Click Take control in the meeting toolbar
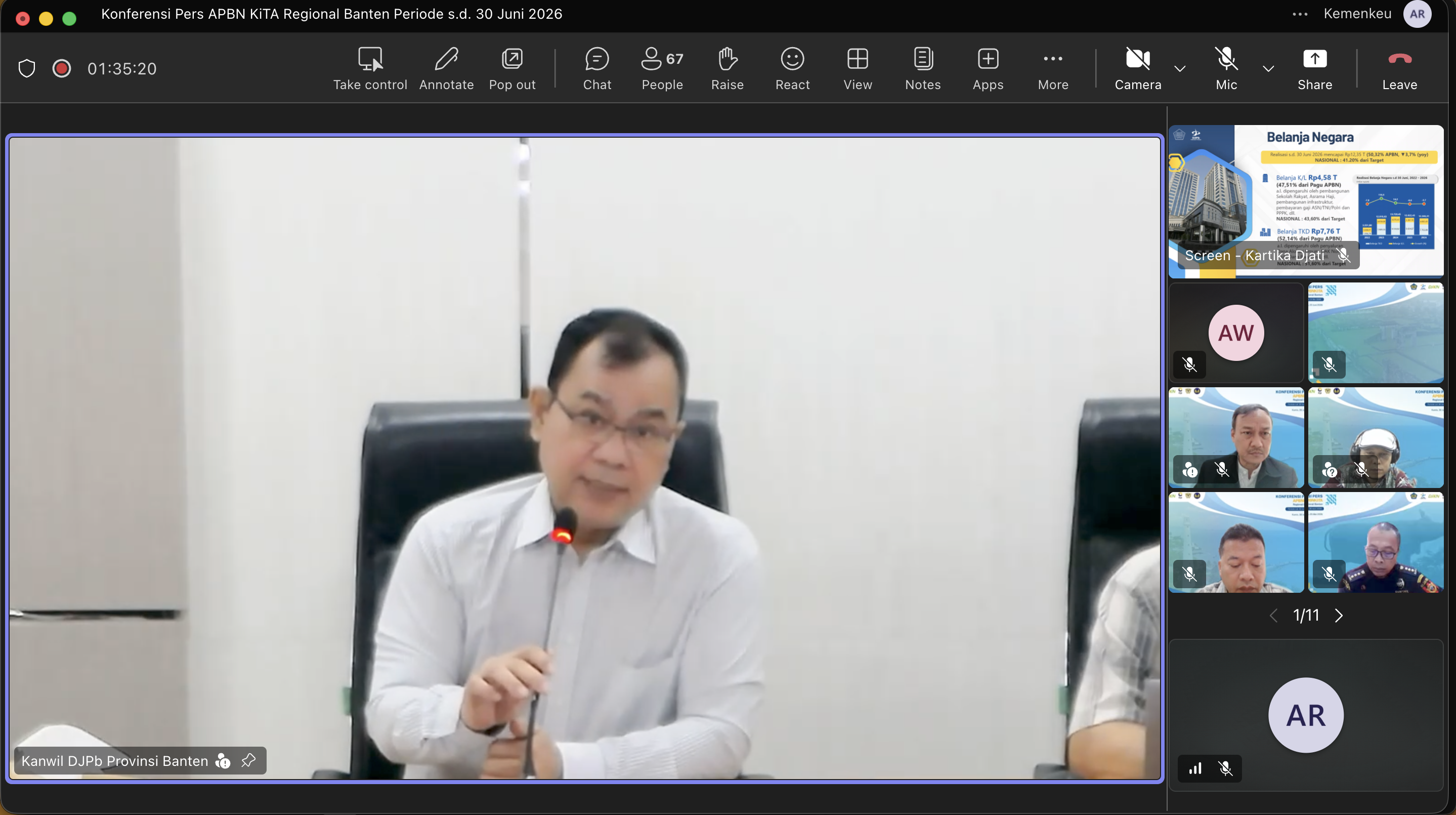Image resolution: width=1456 pixels, height=815 pixels. pyautogui.click(x=370, y=68)
